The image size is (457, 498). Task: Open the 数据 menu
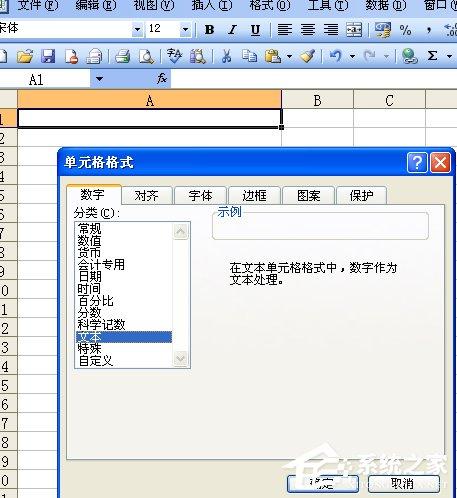pos(386,6)
